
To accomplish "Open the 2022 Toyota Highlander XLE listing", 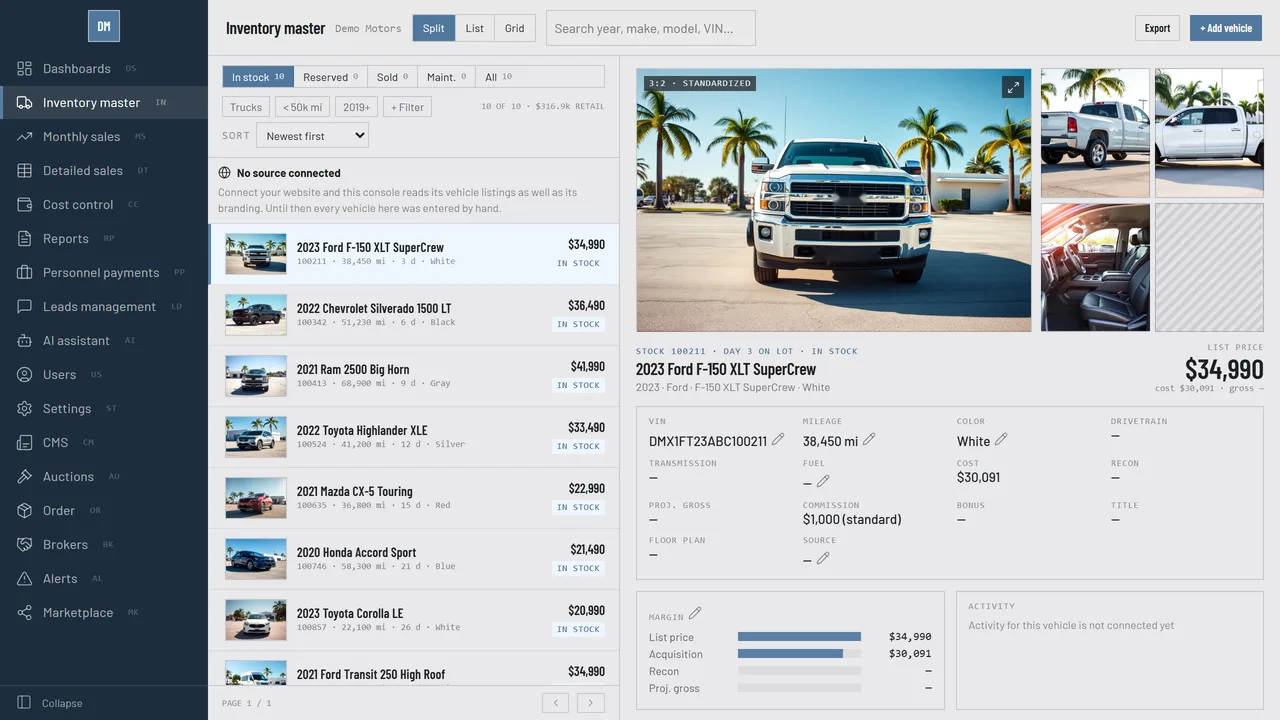I will point(414,437).
